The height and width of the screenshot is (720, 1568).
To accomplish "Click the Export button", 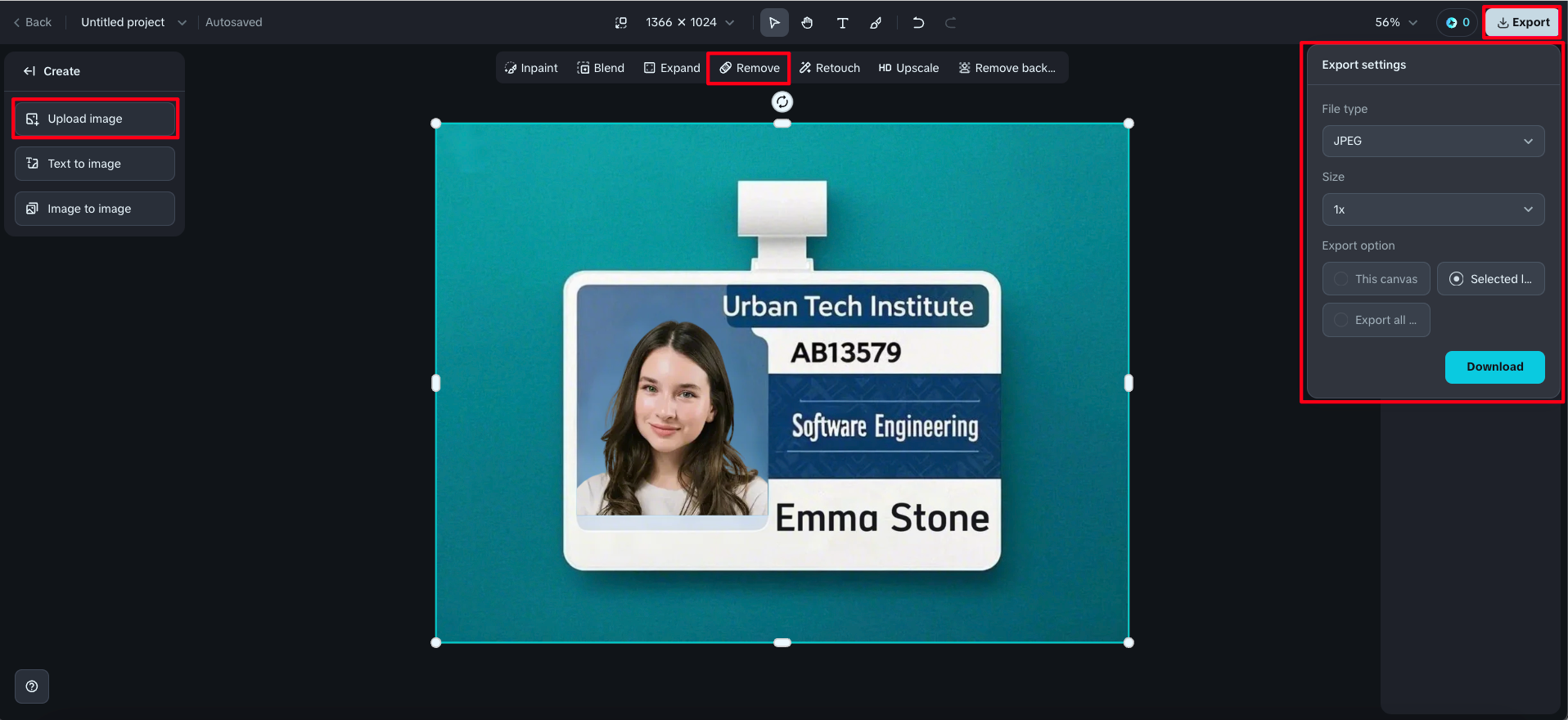I will click(1523, 23).
